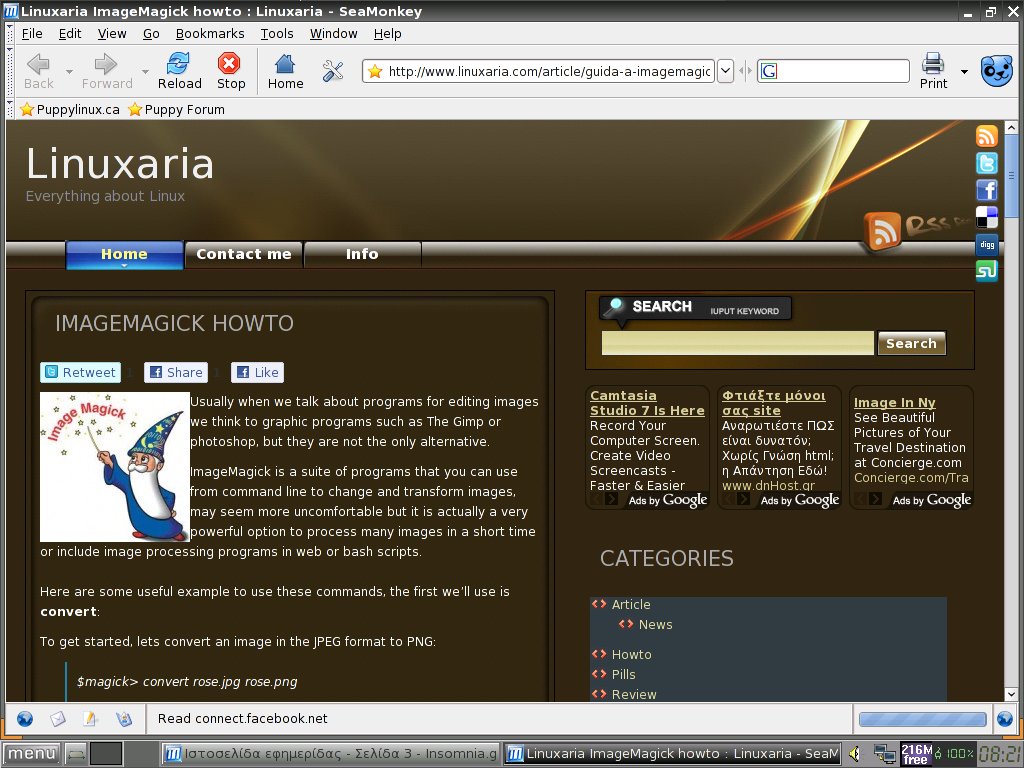
Task: Click the online/offline globe icon at status bar right
Action: click(1005, 719)
